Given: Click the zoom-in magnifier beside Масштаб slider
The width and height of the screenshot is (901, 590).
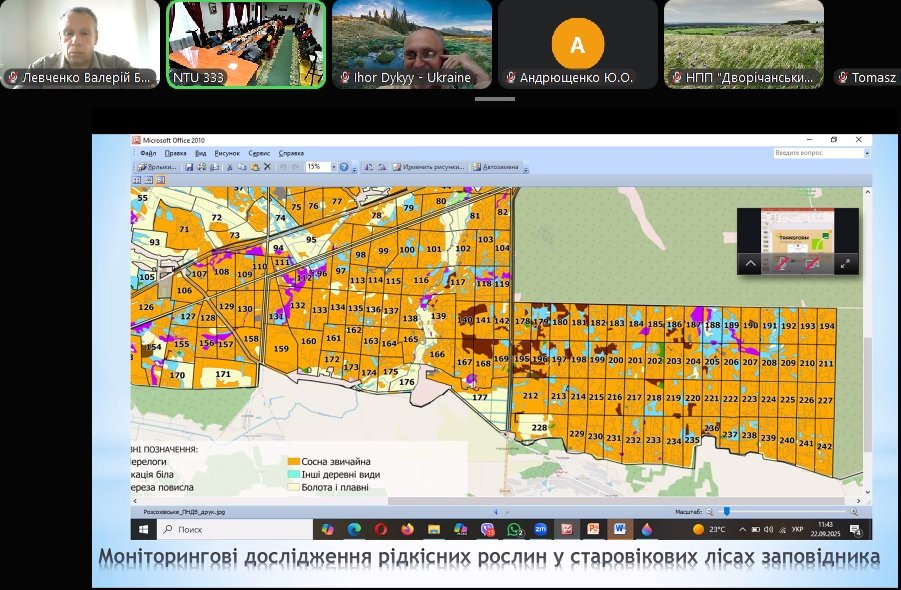Looking at the screenshot, I should pos(854,512).
